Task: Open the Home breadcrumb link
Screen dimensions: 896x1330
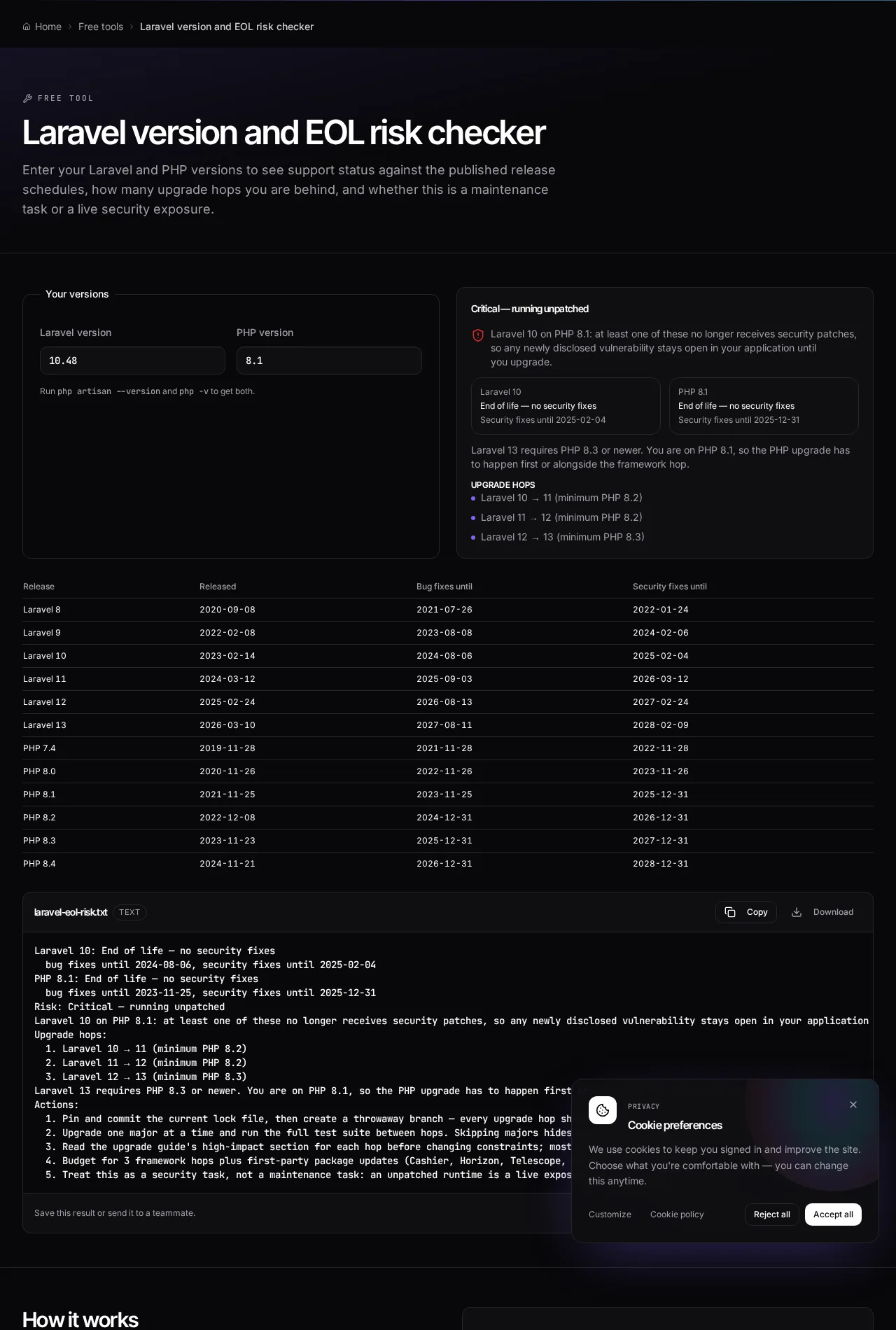Action: point(42,27)
